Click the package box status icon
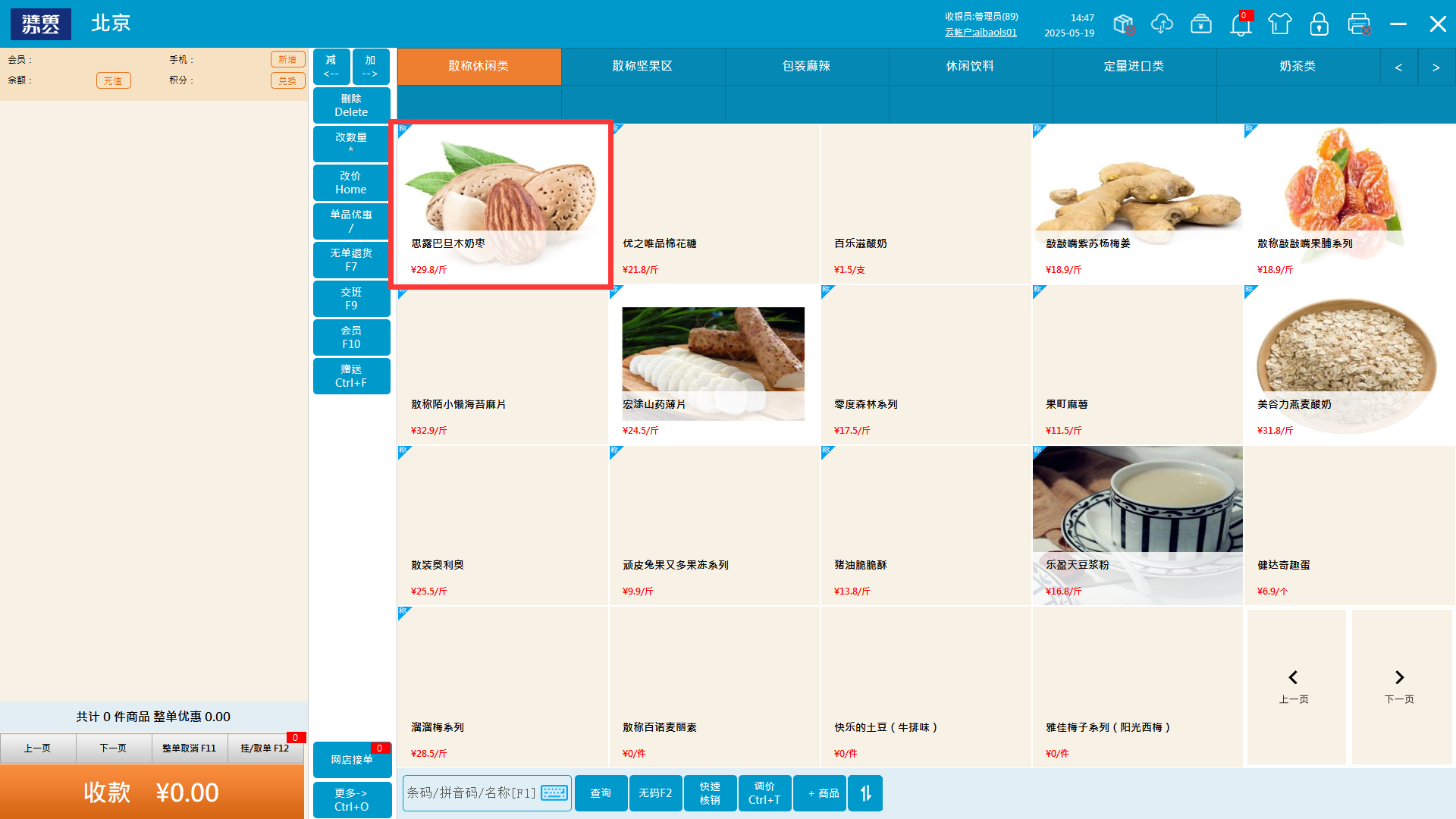The width and height of the screenshot is (1456, 819). click(1123, 24)
